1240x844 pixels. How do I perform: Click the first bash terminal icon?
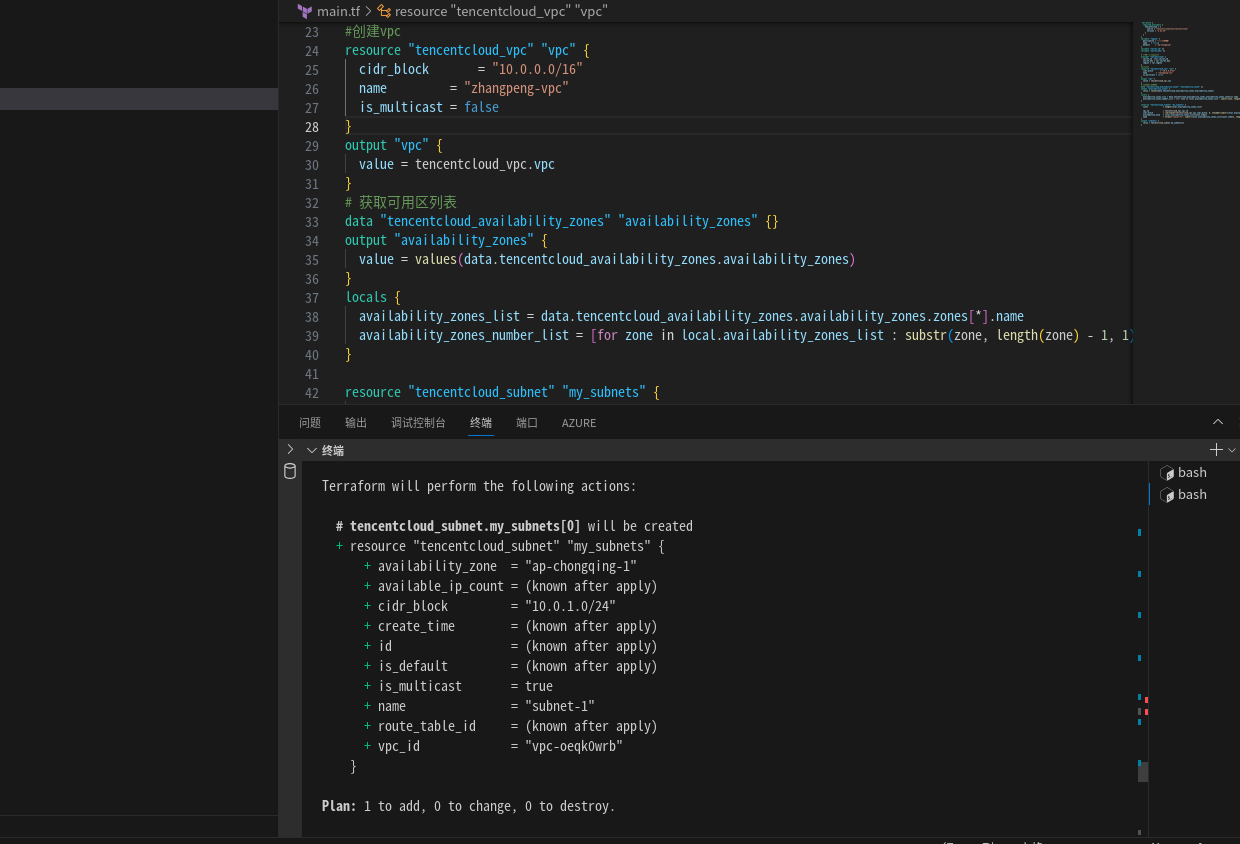(1166, 473)
